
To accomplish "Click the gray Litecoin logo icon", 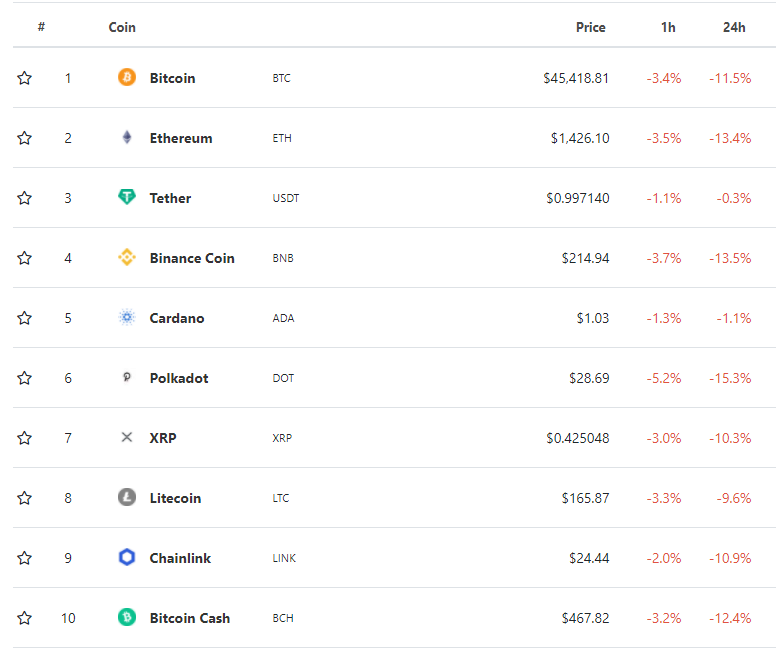I will click(127, 497).
